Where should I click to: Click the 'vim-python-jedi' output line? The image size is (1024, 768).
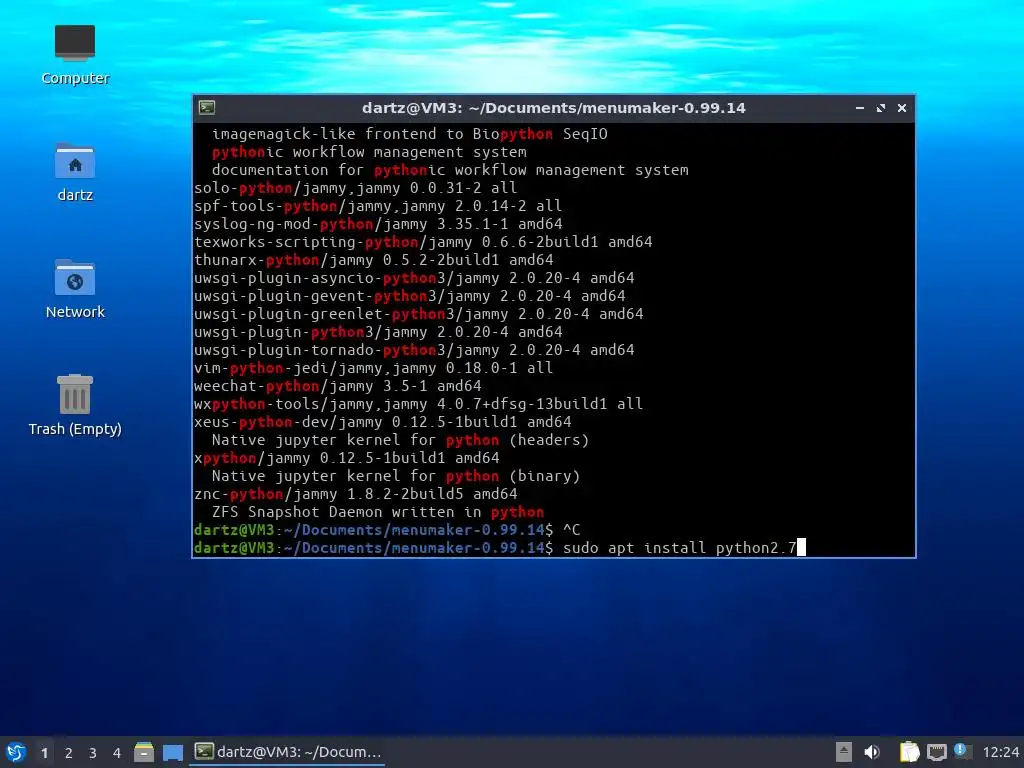(373, 368)
